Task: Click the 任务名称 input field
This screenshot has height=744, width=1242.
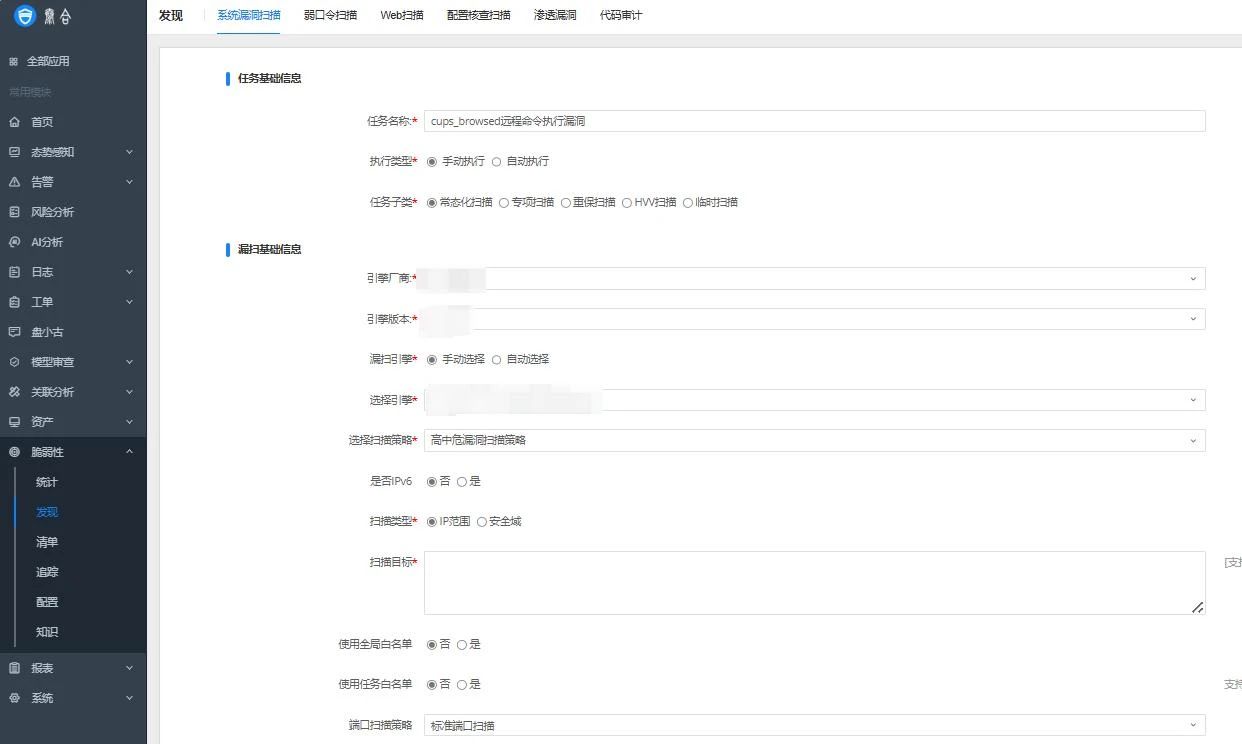Action: click(x=814, y=121)
